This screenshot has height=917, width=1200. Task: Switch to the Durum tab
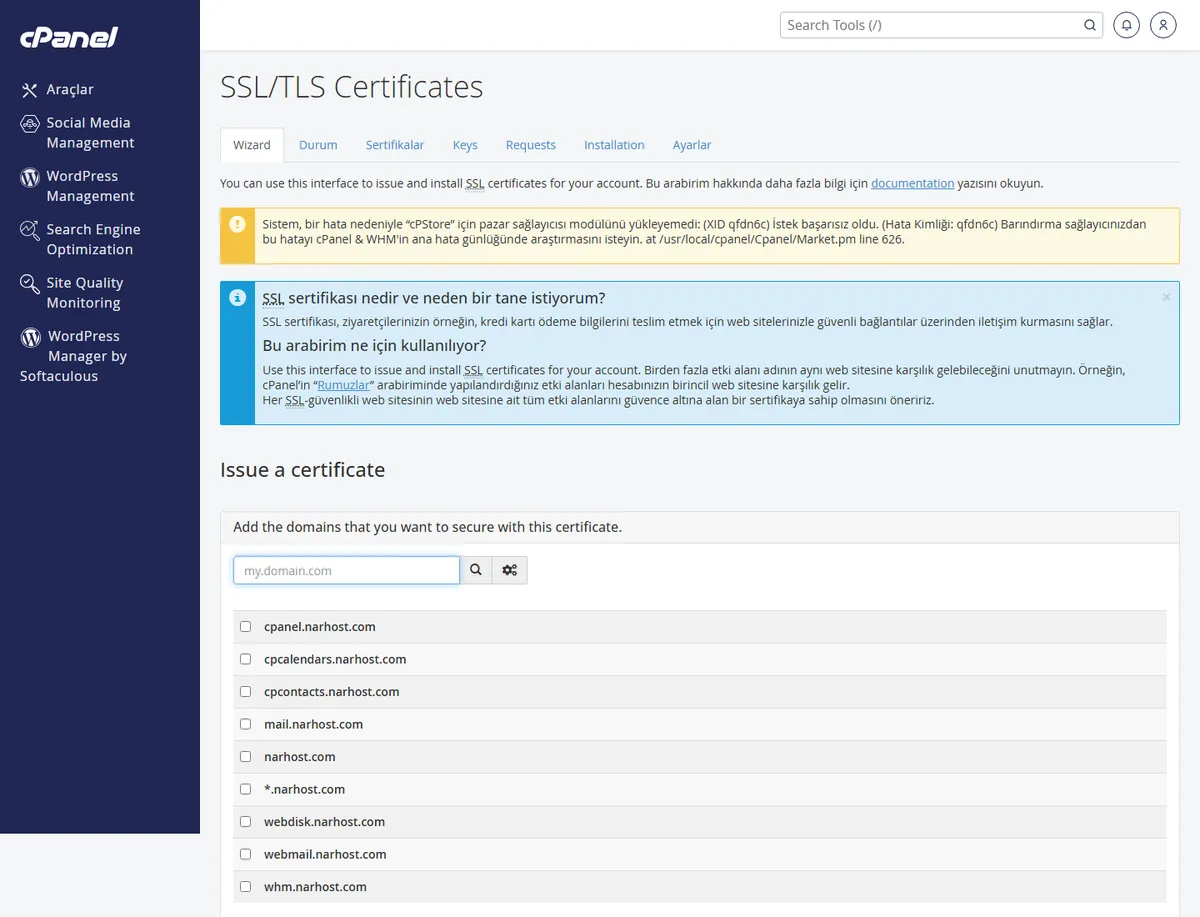tap(318, 145)
